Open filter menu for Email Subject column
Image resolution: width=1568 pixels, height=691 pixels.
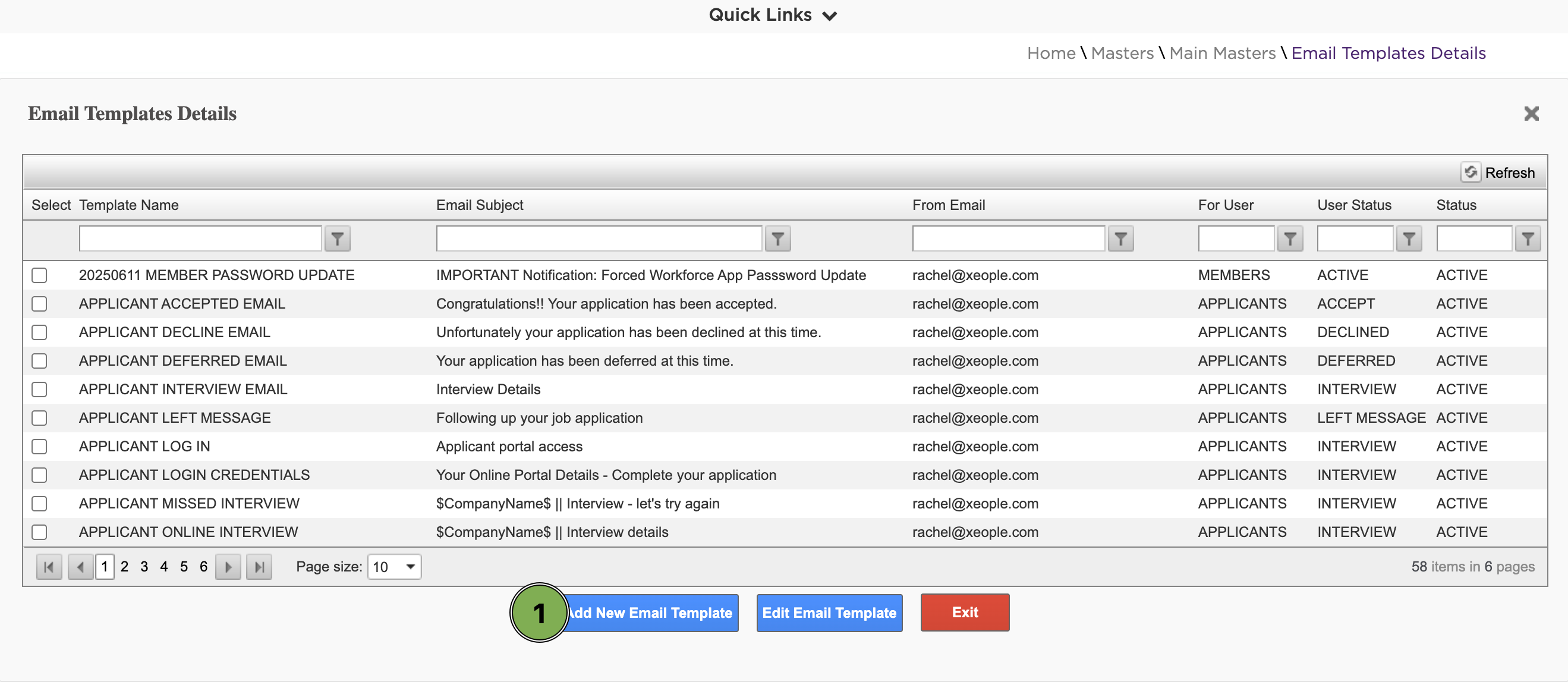coord(777,238)
